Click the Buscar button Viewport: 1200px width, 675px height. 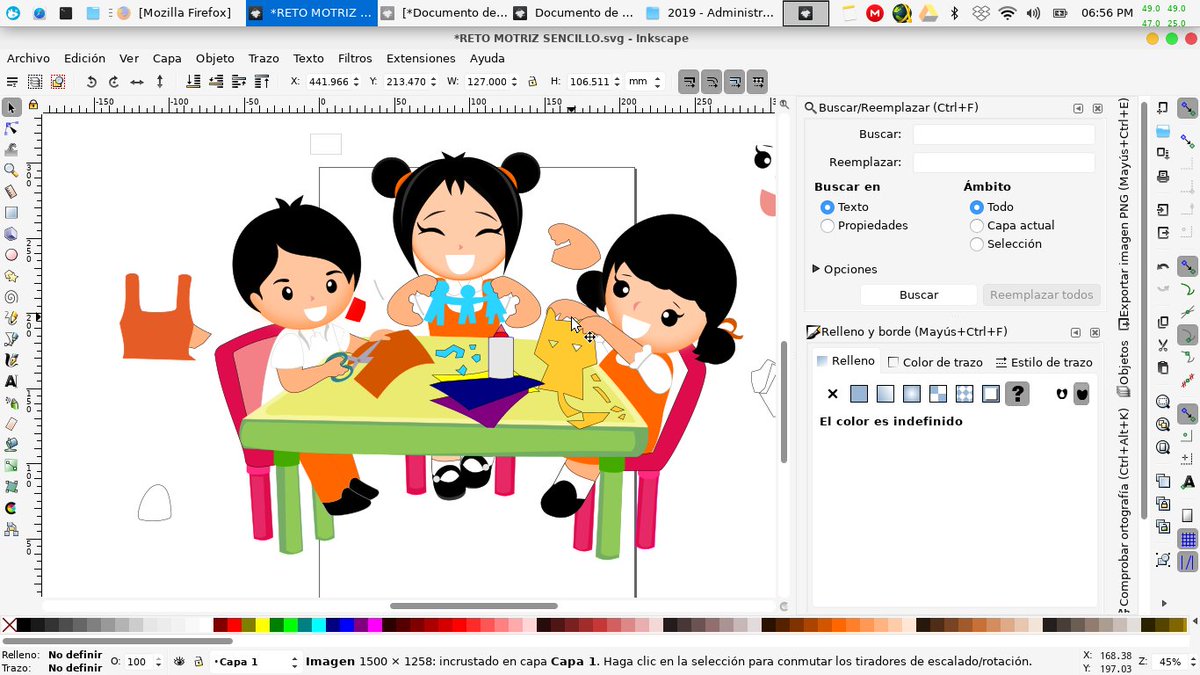[x=919, y=295]
